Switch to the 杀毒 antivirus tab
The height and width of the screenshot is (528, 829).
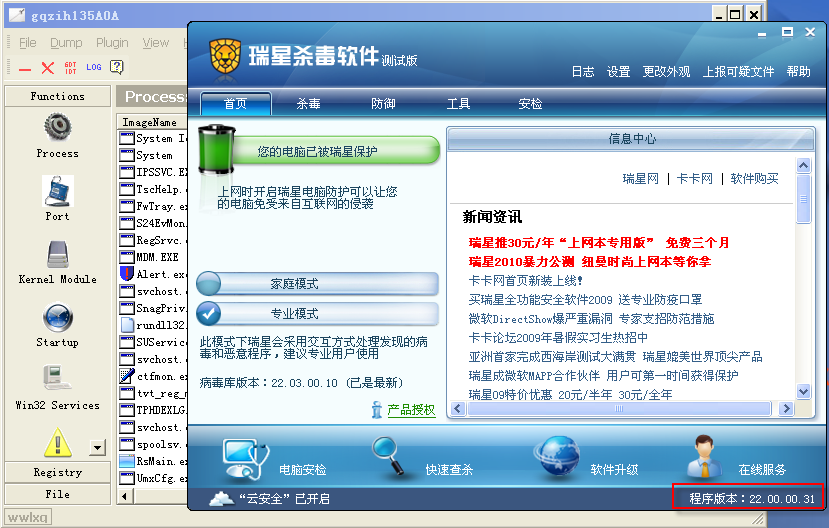tap(308, 104)
